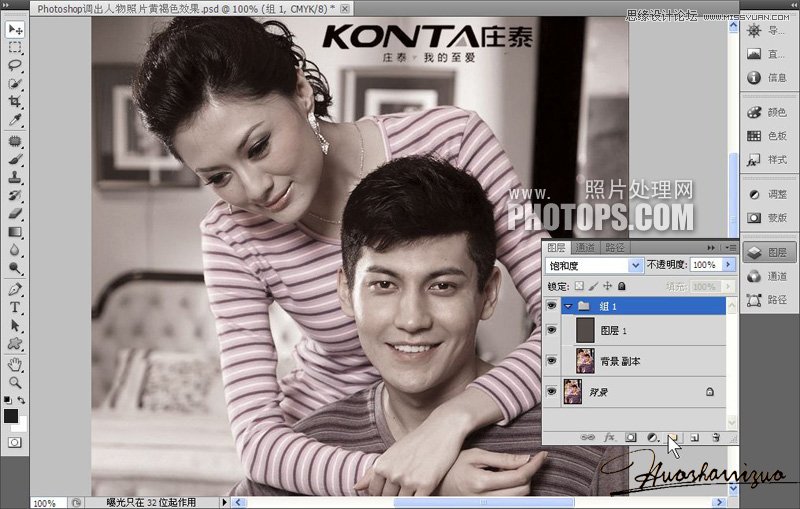Screen dimensions: 800x509
Task: Hide the 图层 1 layer
Action: (551, 330)
